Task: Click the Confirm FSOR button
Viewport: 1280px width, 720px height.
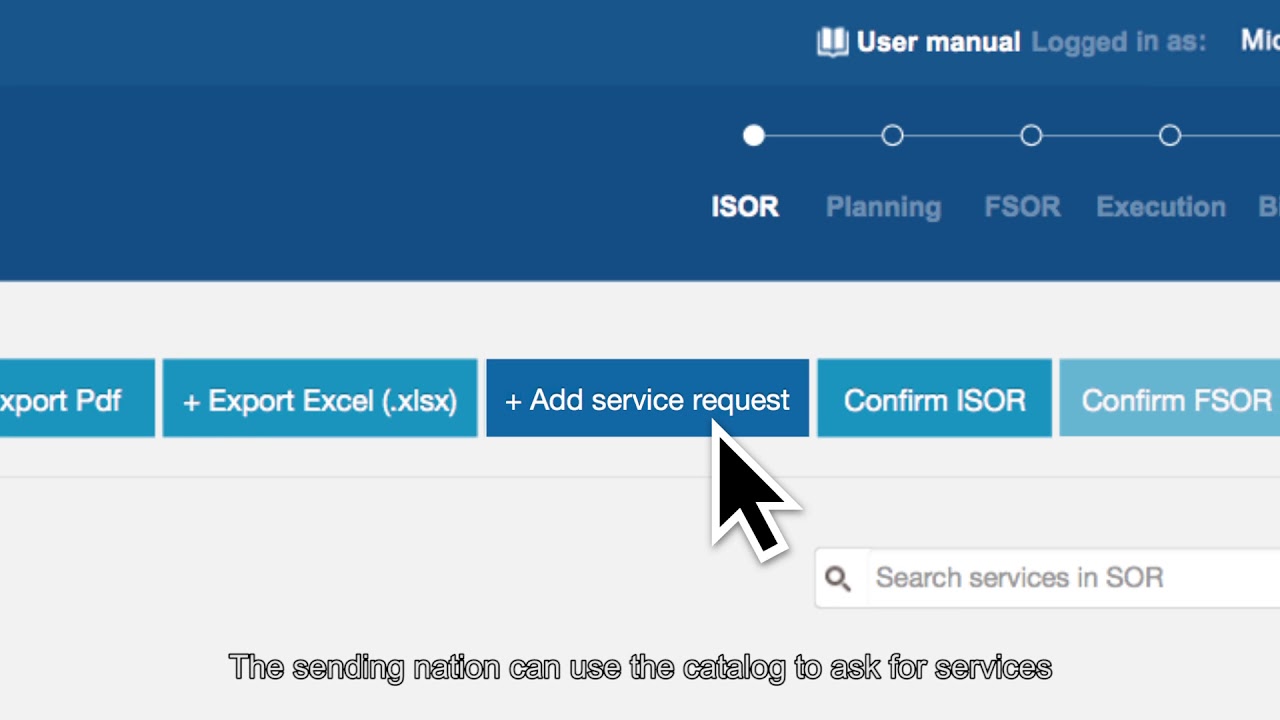Action: (1170, 400)
